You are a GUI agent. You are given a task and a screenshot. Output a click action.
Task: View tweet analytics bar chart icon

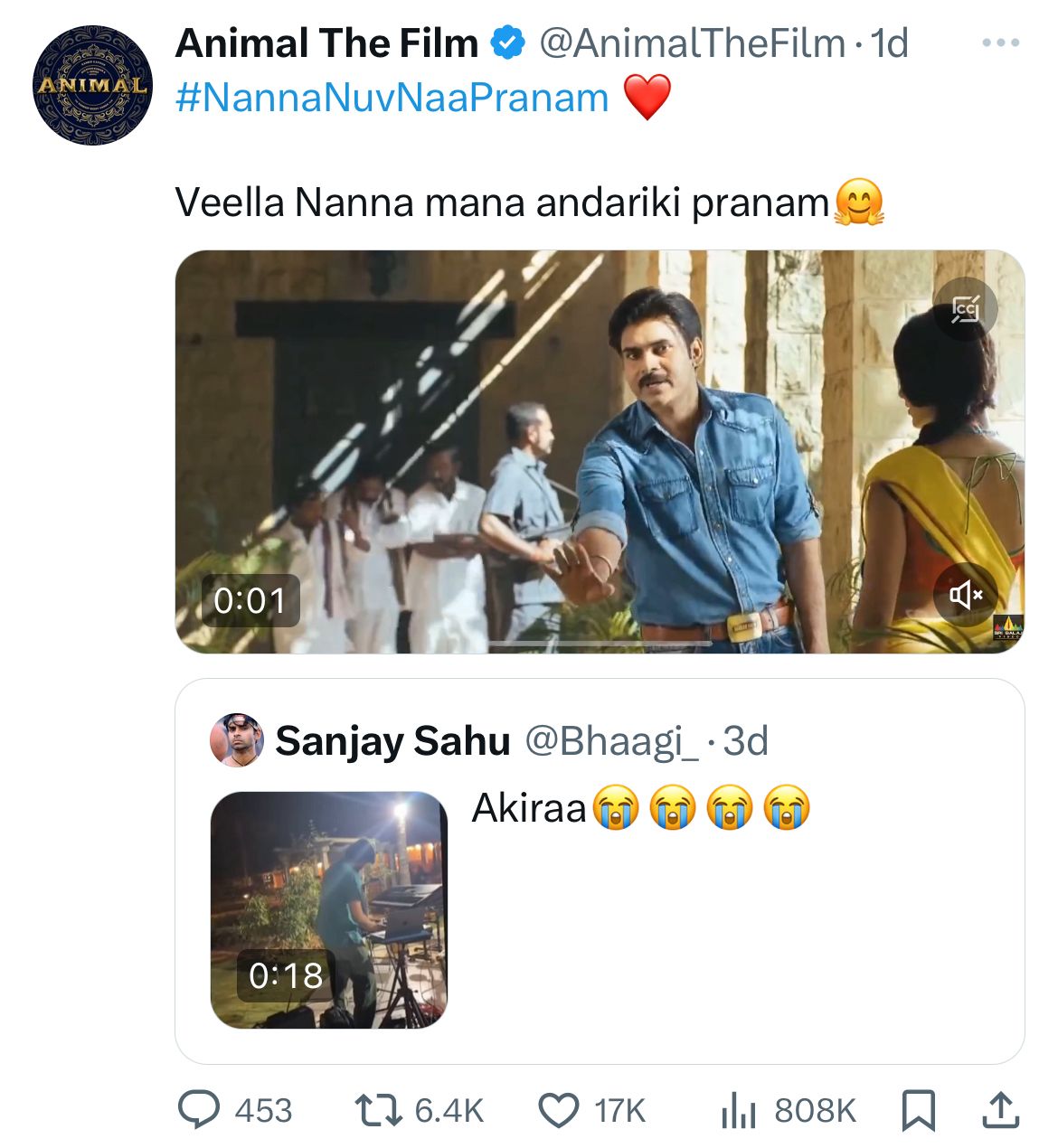click(x=738, y=1110)
